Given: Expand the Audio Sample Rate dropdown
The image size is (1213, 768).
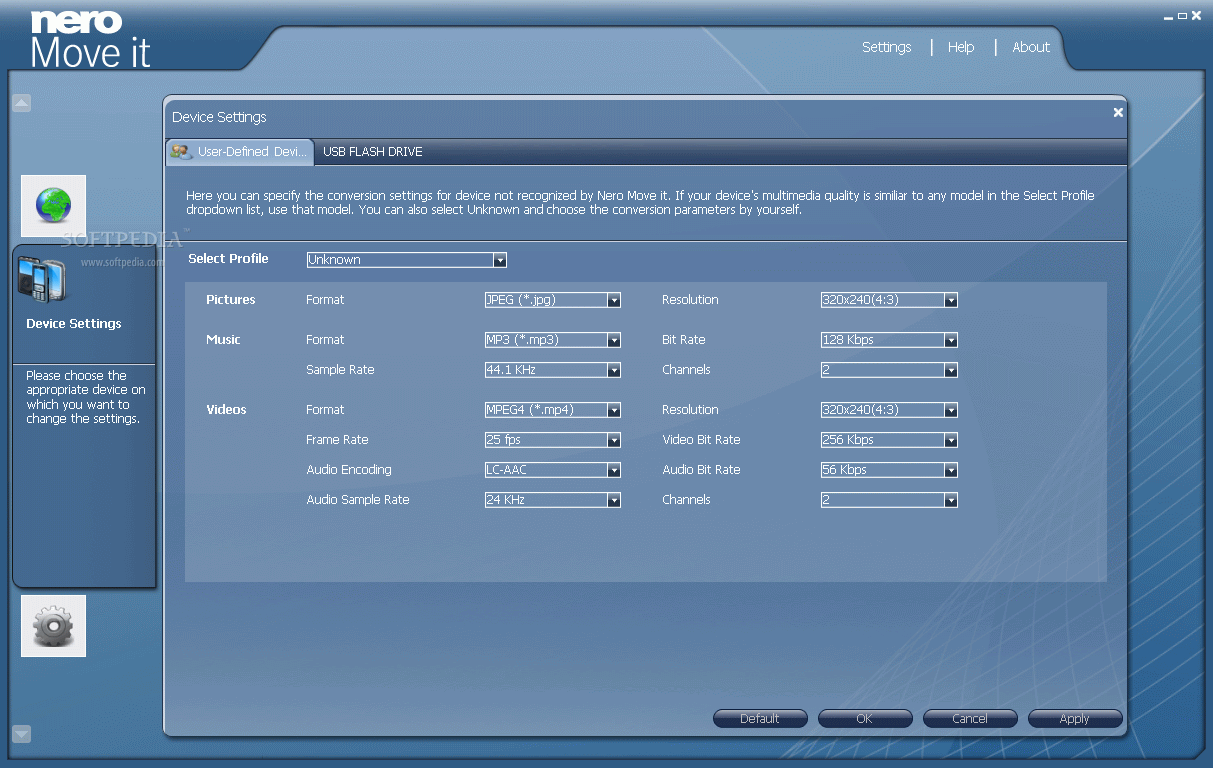Looking at the screenshot, I should point(553,500).
